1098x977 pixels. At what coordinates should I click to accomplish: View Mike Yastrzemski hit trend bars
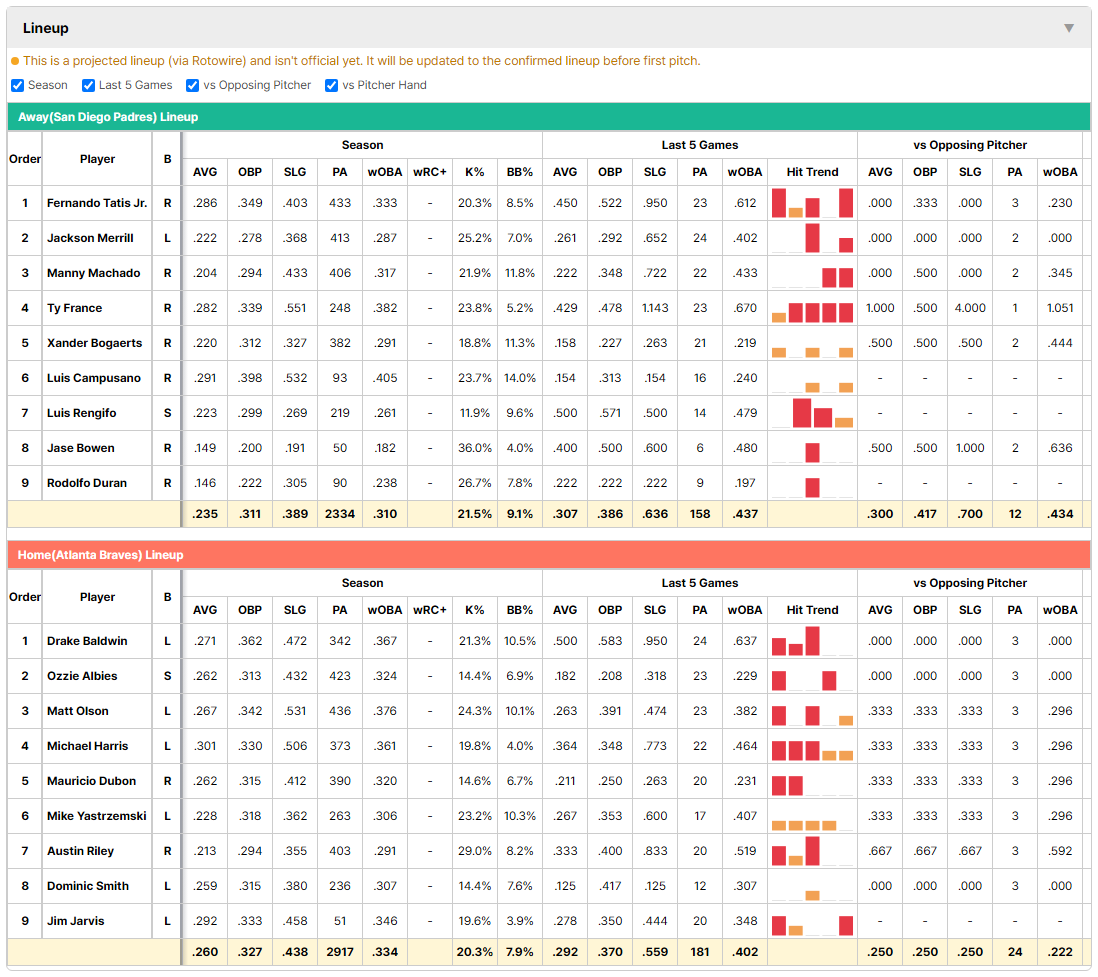(812, 817)
